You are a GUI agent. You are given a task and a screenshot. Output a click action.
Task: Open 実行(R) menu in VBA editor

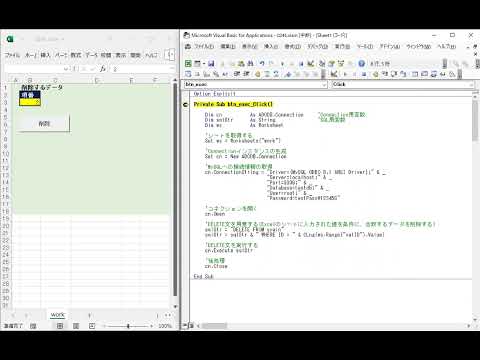342,46
